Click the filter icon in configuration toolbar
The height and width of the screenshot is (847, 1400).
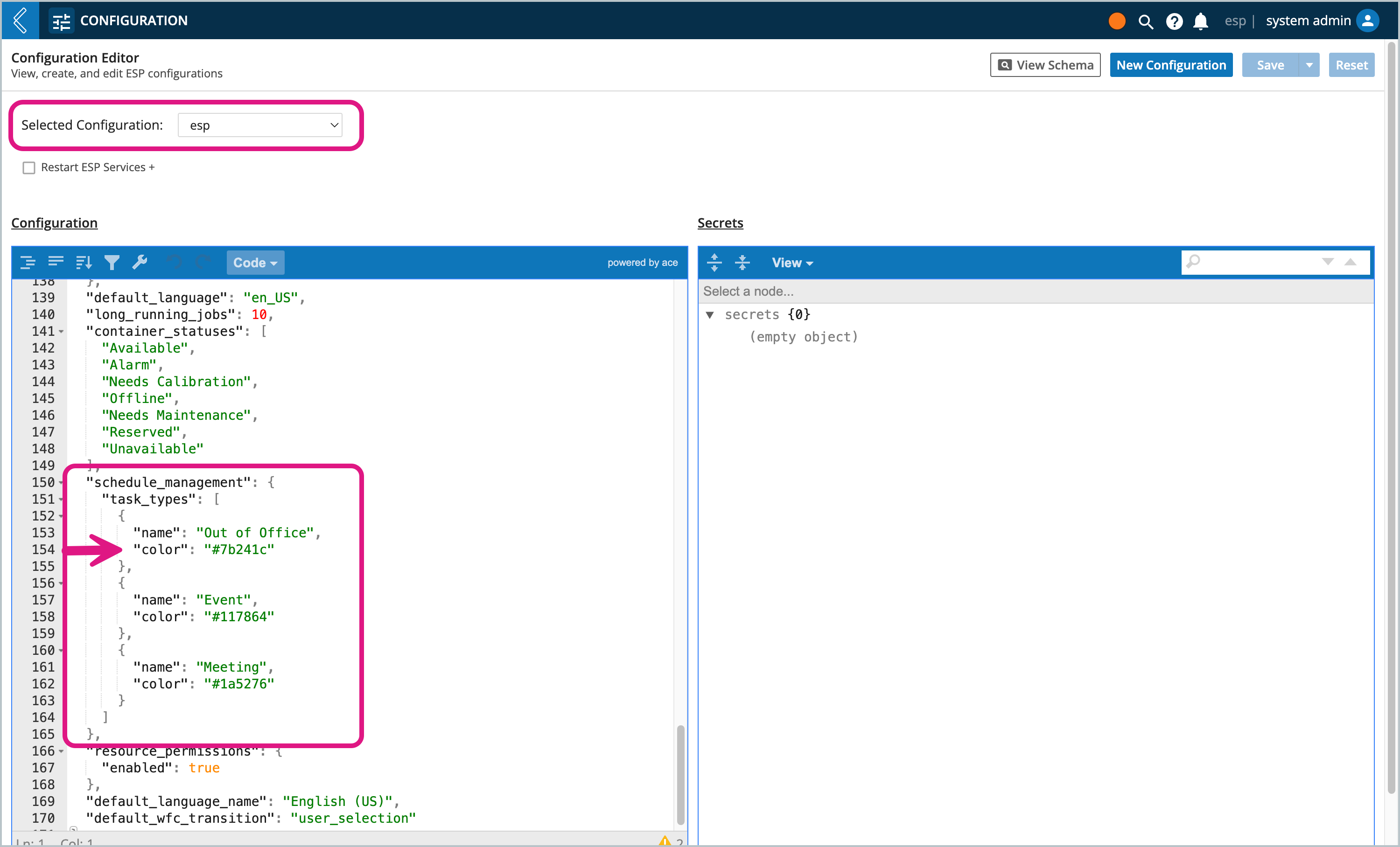pos(112,263)
